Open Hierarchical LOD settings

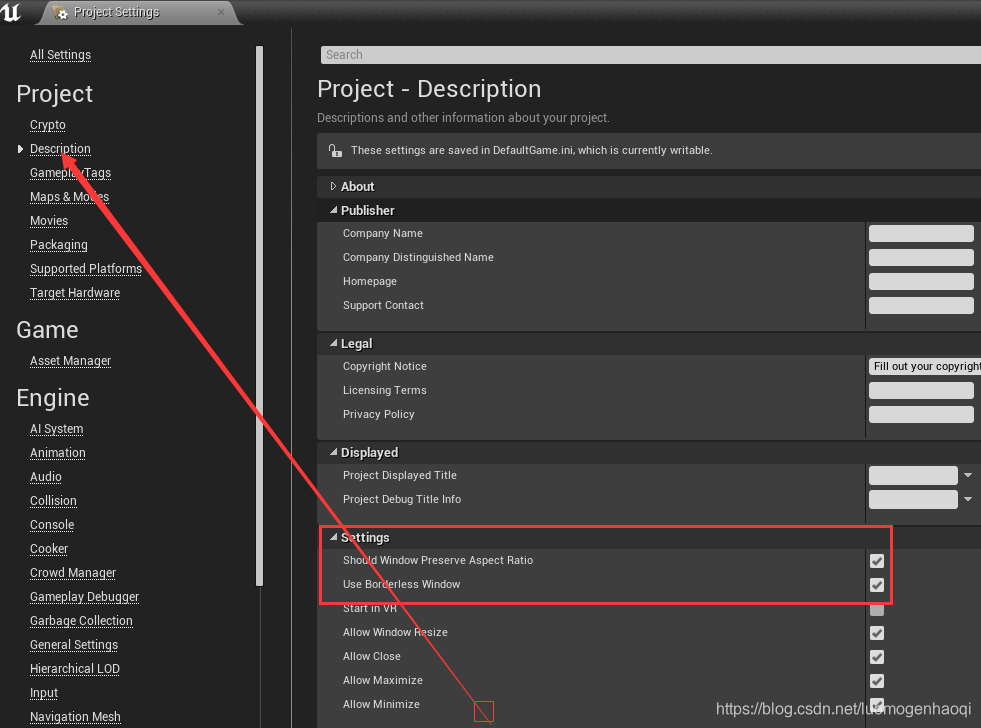[x=75, y=669]
